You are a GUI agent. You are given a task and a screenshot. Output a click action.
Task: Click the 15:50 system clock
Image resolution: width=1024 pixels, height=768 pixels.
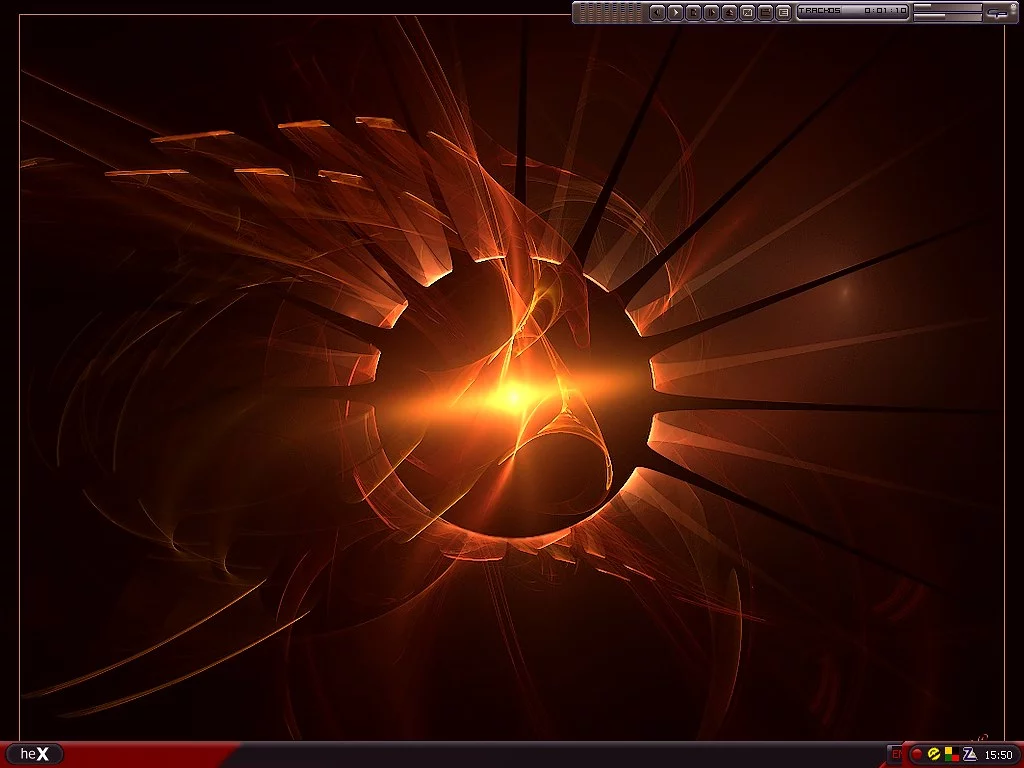999,755
